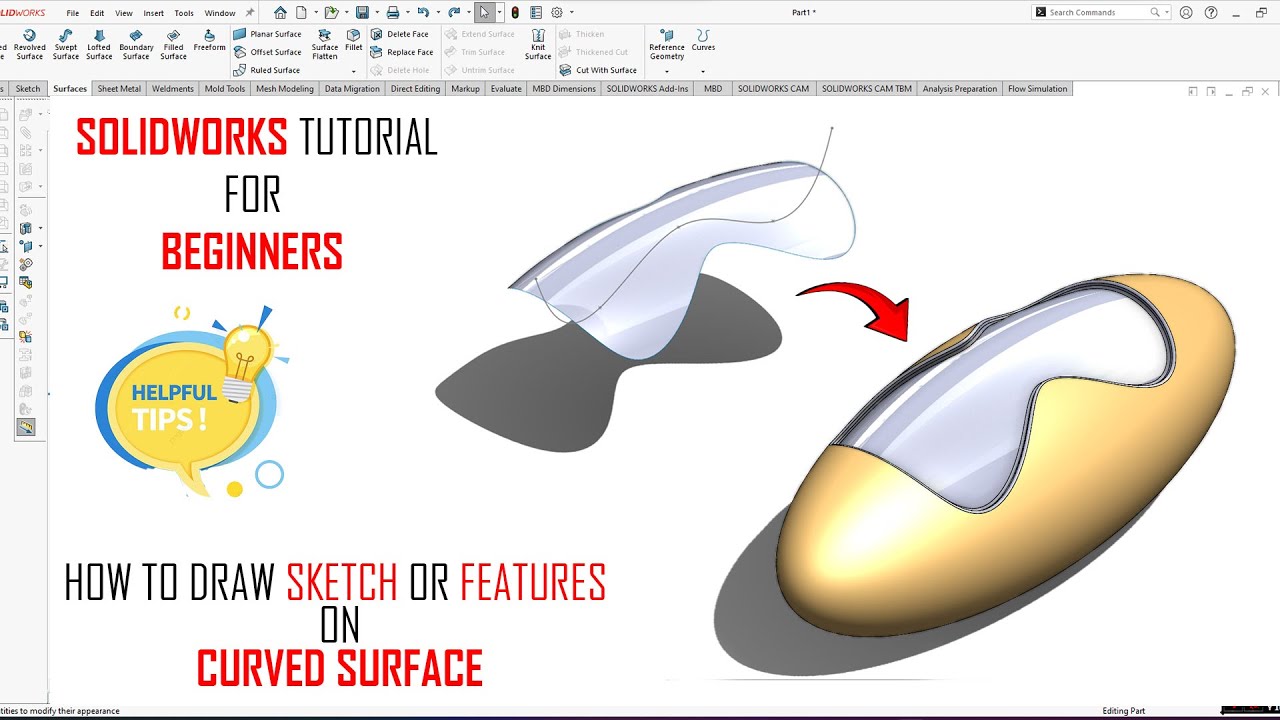Screen dimensions: 1280x720
Task: Open the Tools menu
Action: tap(184, 13)
